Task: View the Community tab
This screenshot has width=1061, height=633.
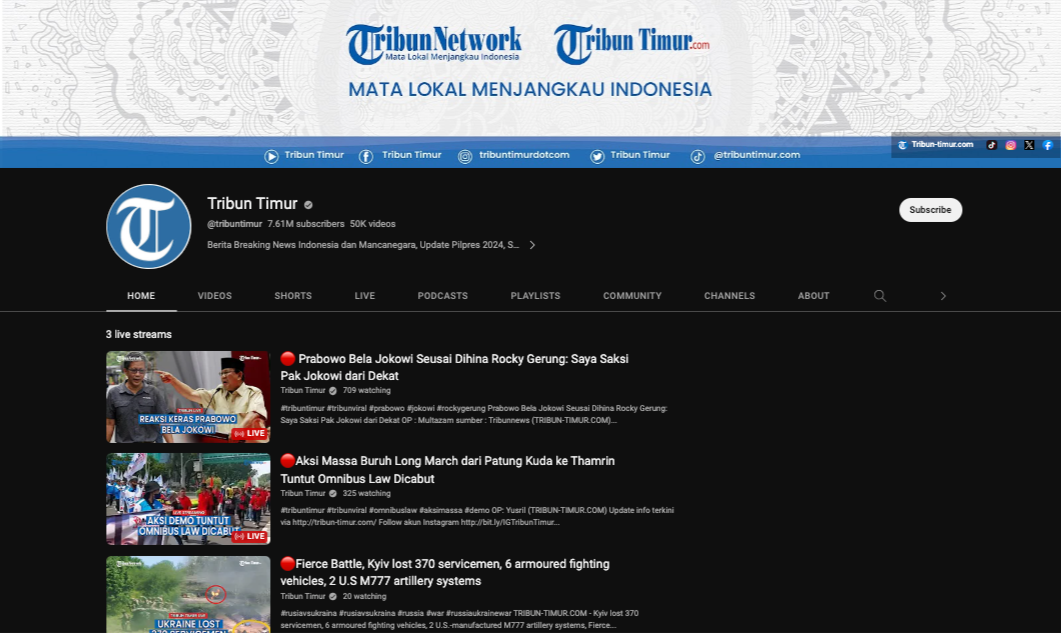Action: [633, 296]
